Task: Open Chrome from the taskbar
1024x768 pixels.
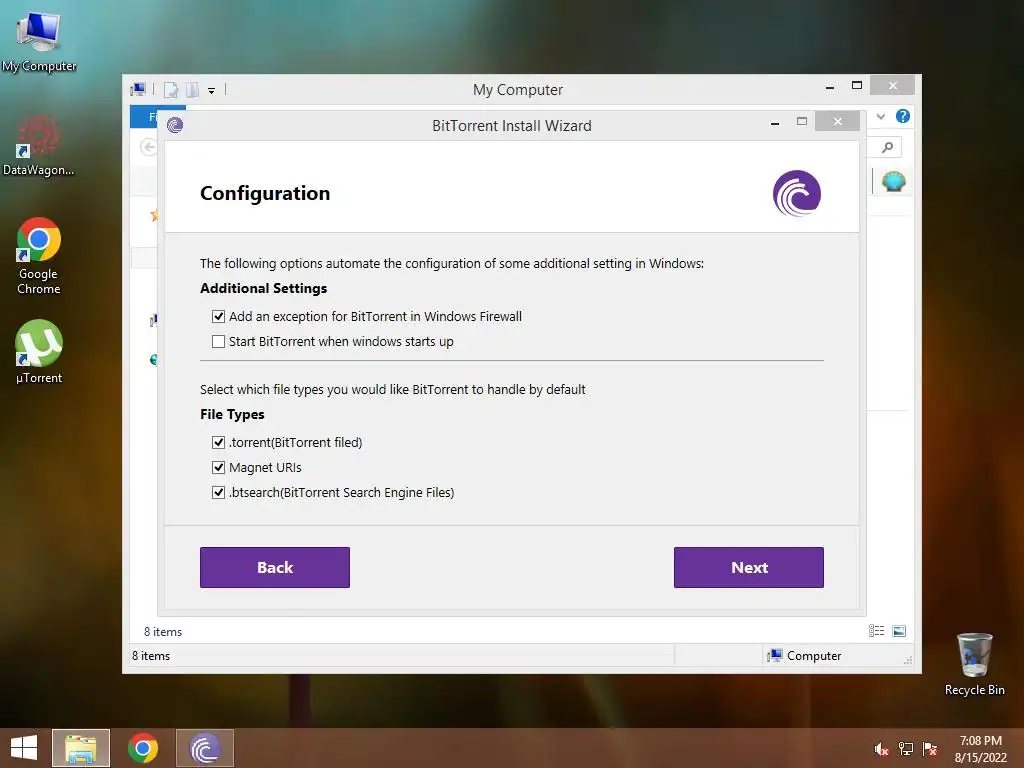Action: pos(143,748)
